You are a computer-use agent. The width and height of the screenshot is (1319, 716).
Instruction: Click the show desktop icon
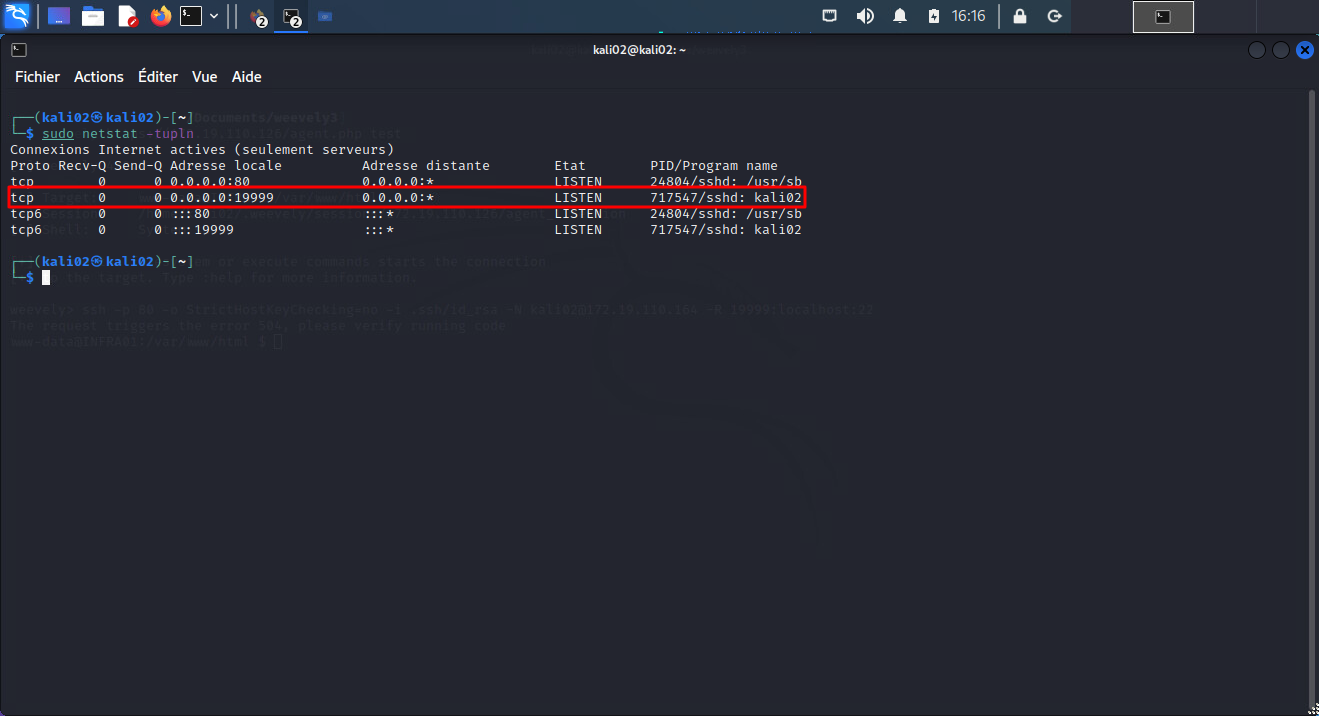pos(59,16)
